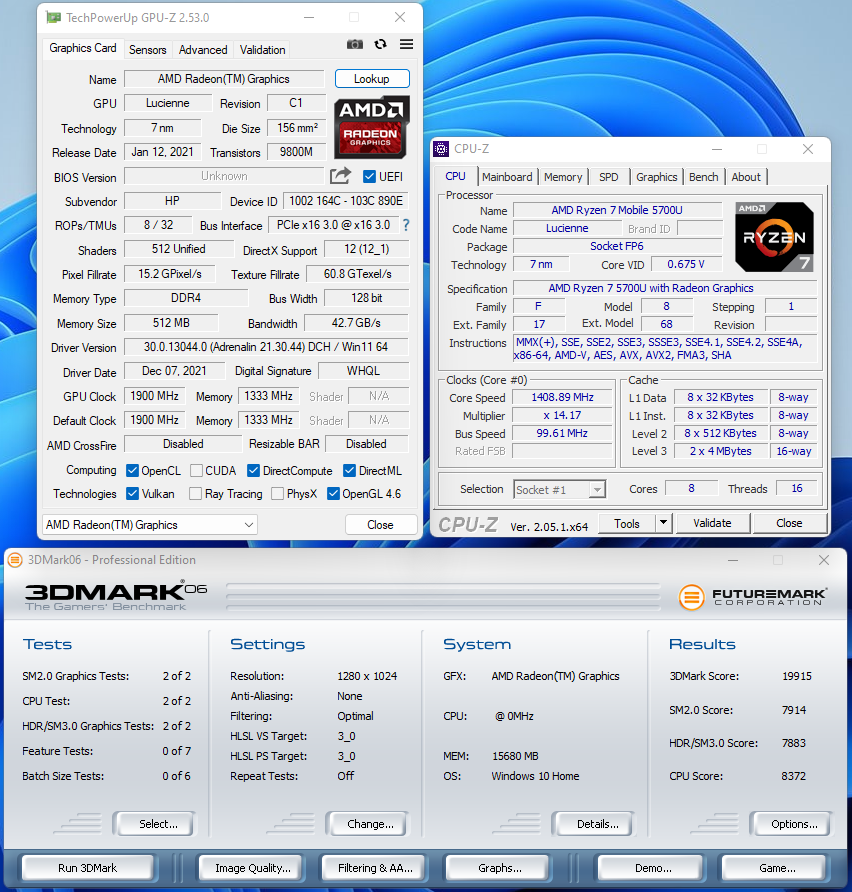Toggle the OpenCL checkbox
Viewport: 852px width, 892px height.
133,470
